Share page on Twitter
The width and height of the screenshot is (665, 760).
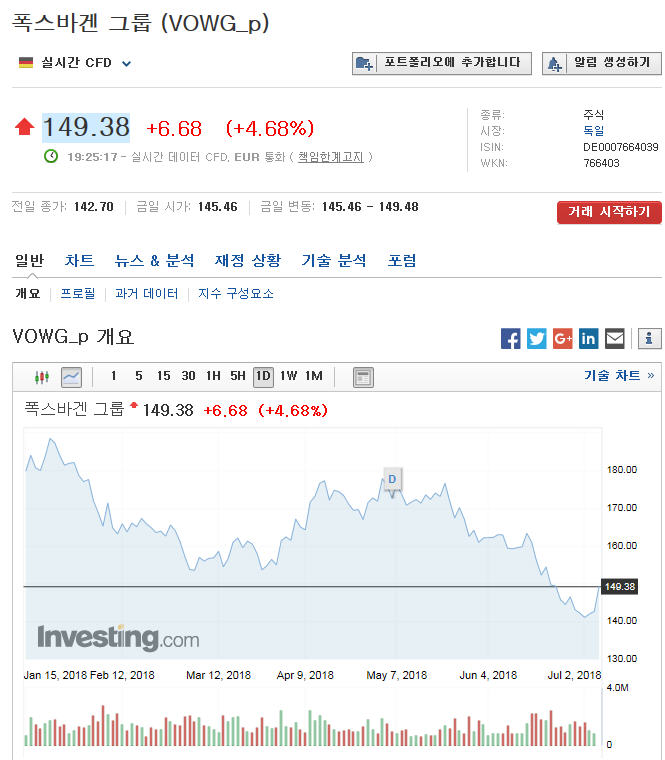(x=537, y=339)
